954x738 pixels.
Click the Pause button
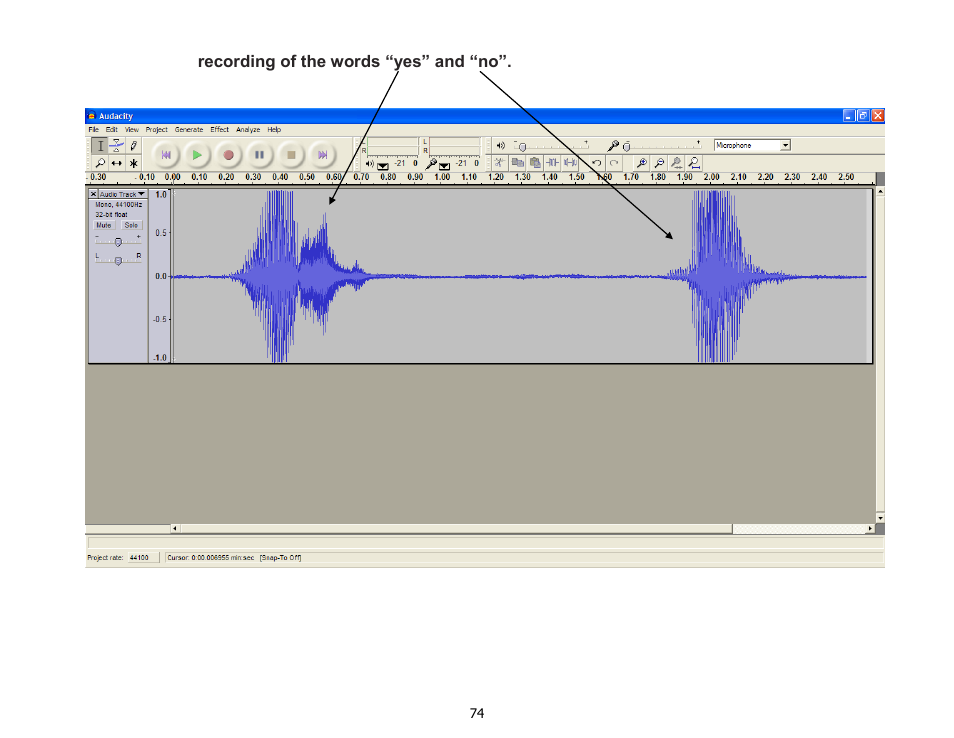click(260, 155)
